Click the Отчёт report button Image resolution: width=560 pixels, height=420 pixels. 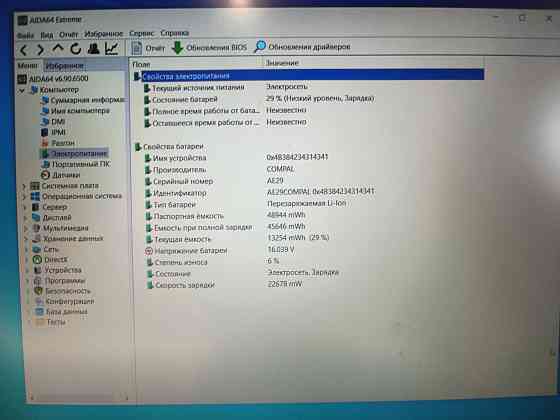pos(148,48)
